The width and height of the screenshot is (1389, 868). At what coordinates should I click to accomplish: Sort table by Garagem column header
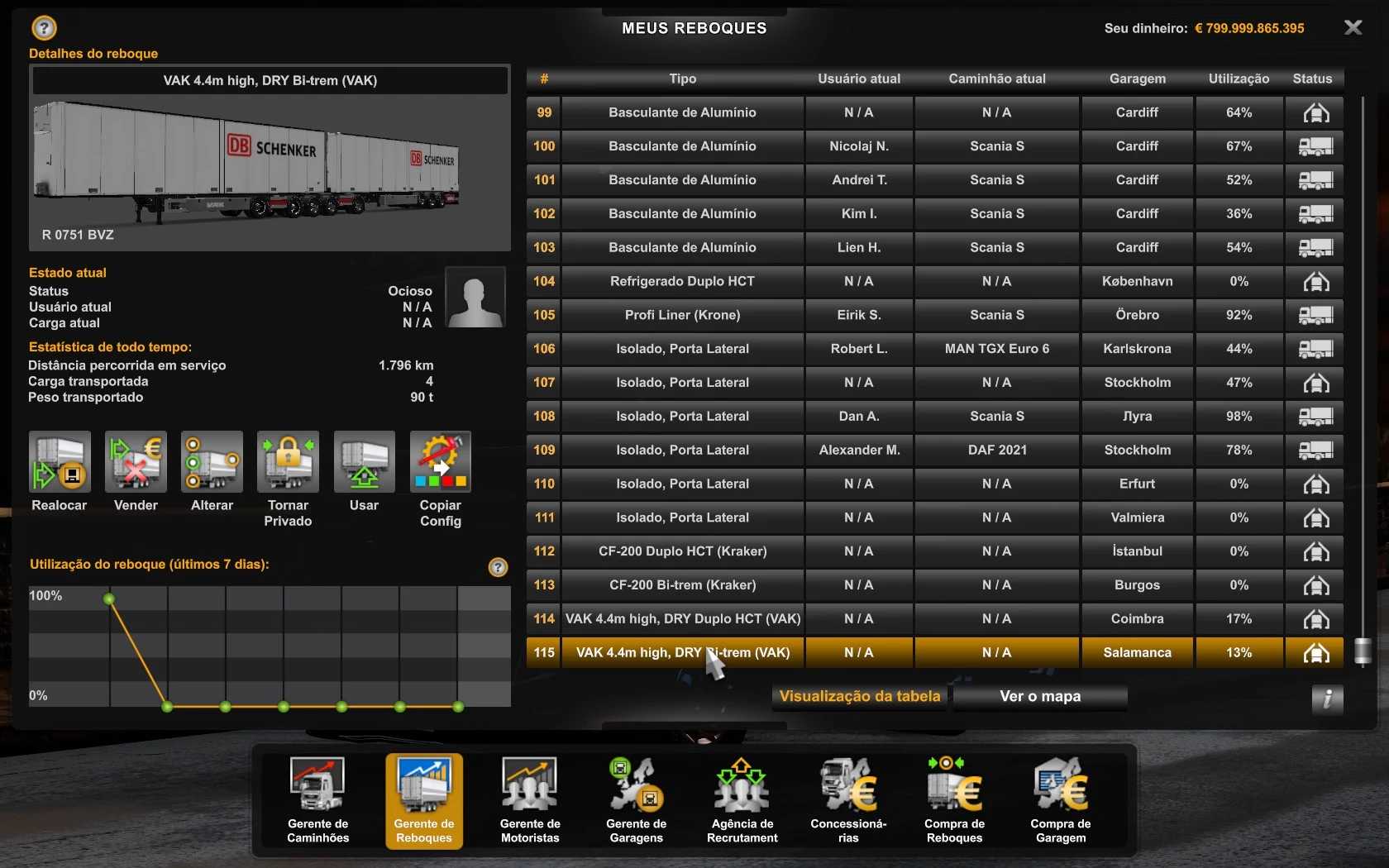coord(1137,79)
